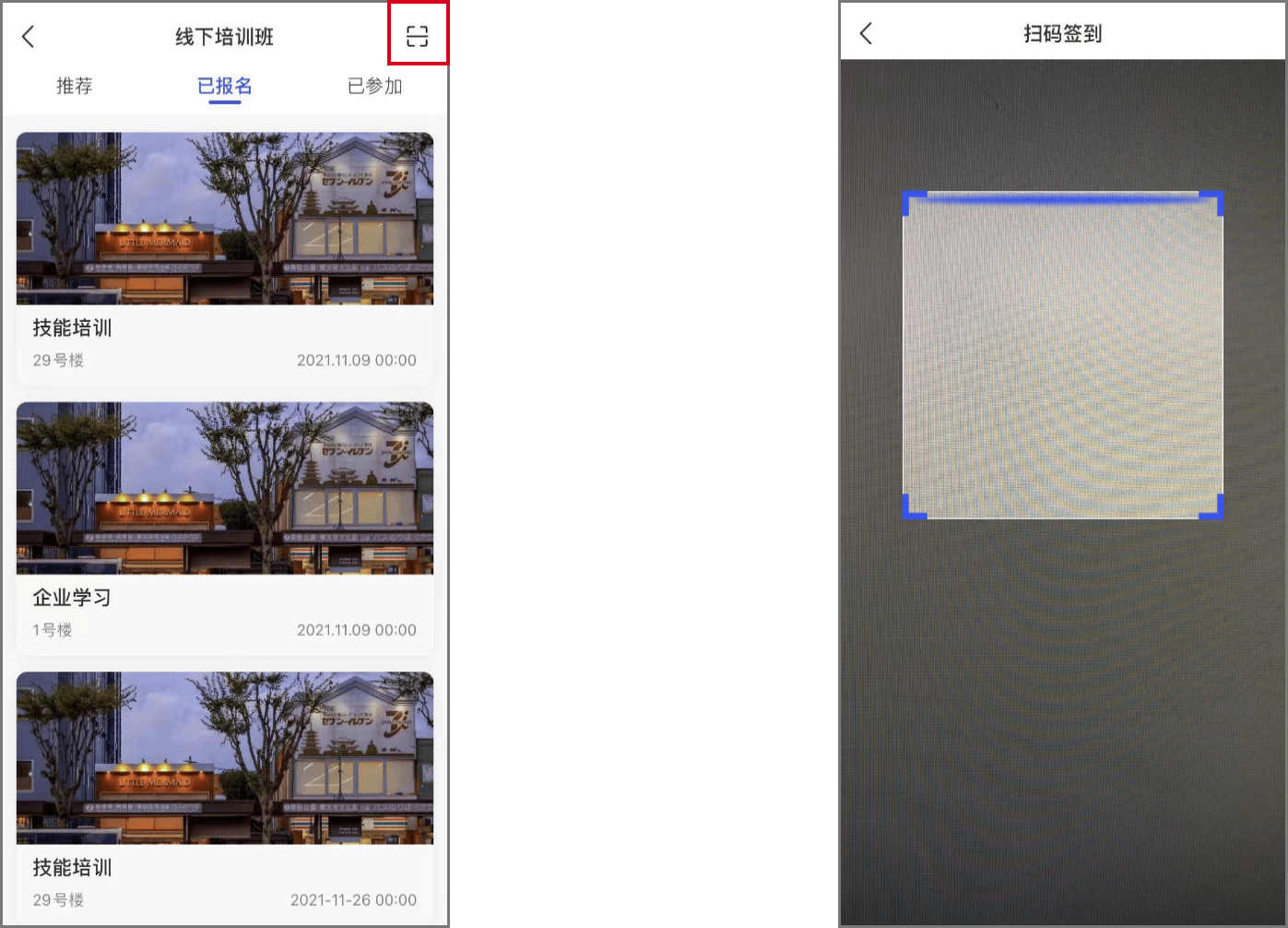This screenshot has width=1288, height=928.
Task: Open the last 技能培训 card image
Action: [225, 758]
